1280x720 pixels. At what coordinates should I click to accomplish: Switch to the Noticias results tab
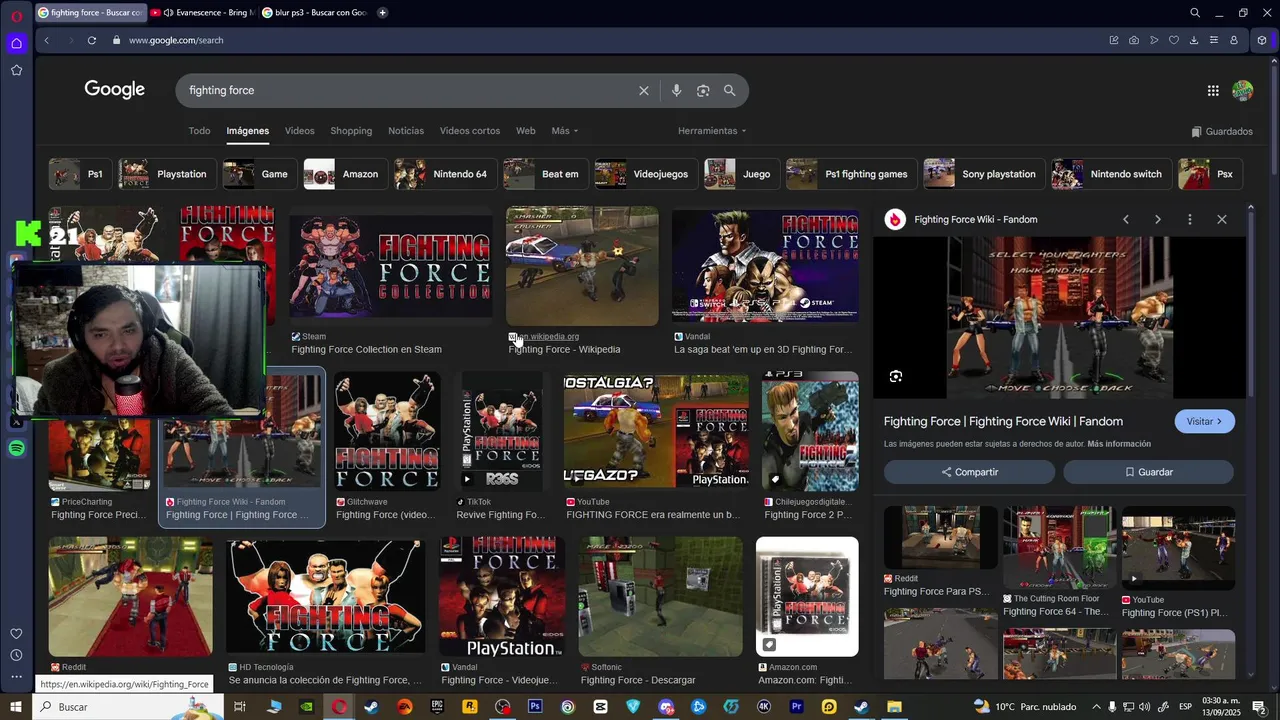[x=406, y=131]
